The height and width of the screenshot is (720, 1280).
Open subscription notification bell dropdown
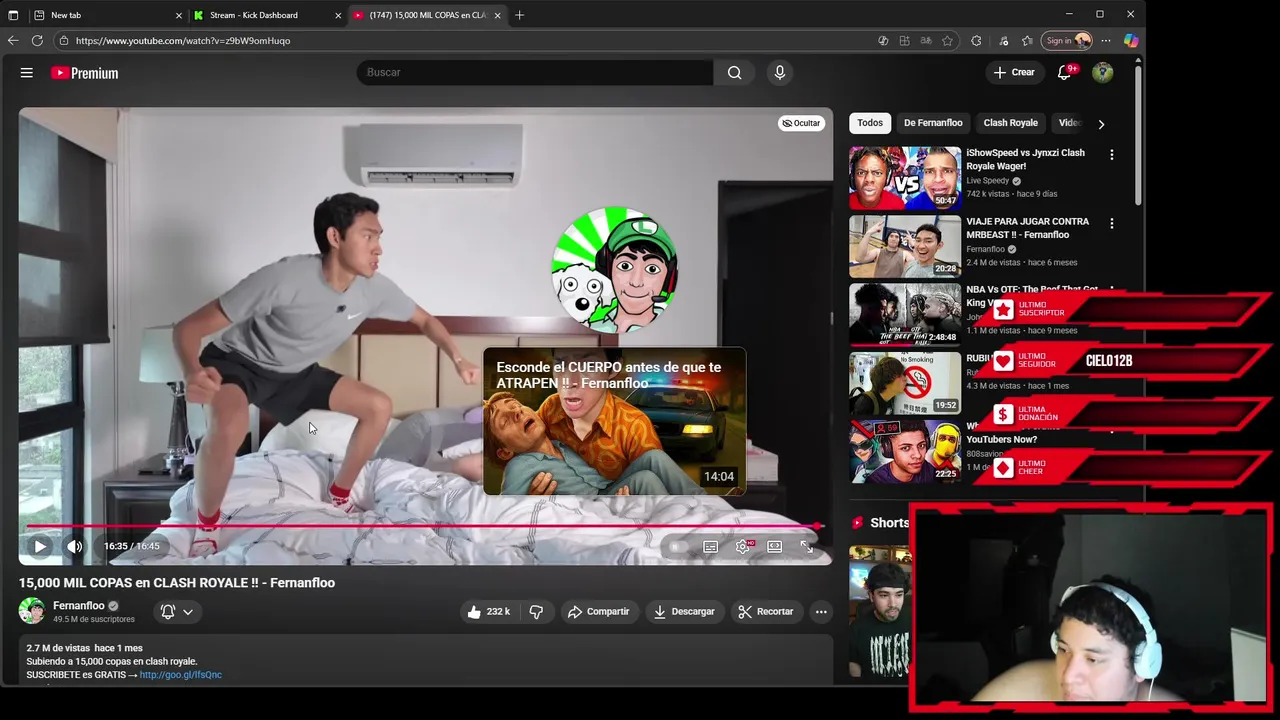pos(177,611)
